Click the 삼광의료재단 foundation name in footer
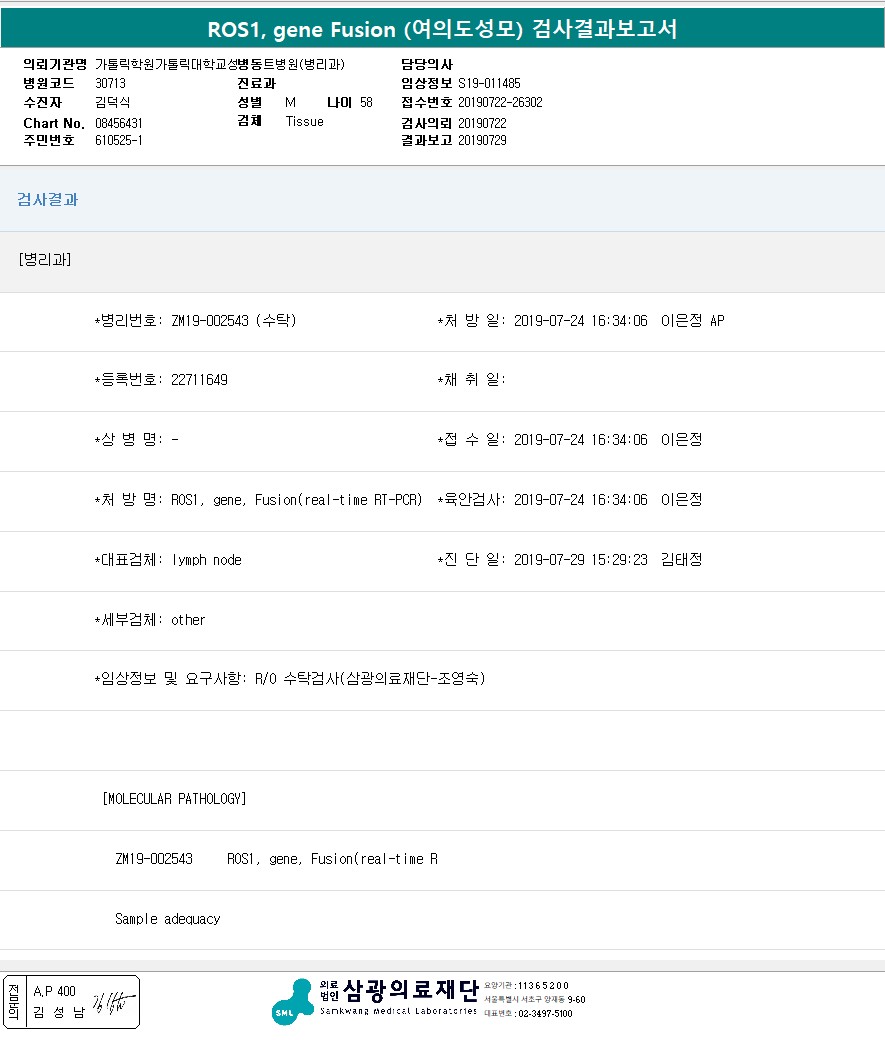Image resolution: width=885 pixels, height=1040 pixels. (x=411, y=990)
